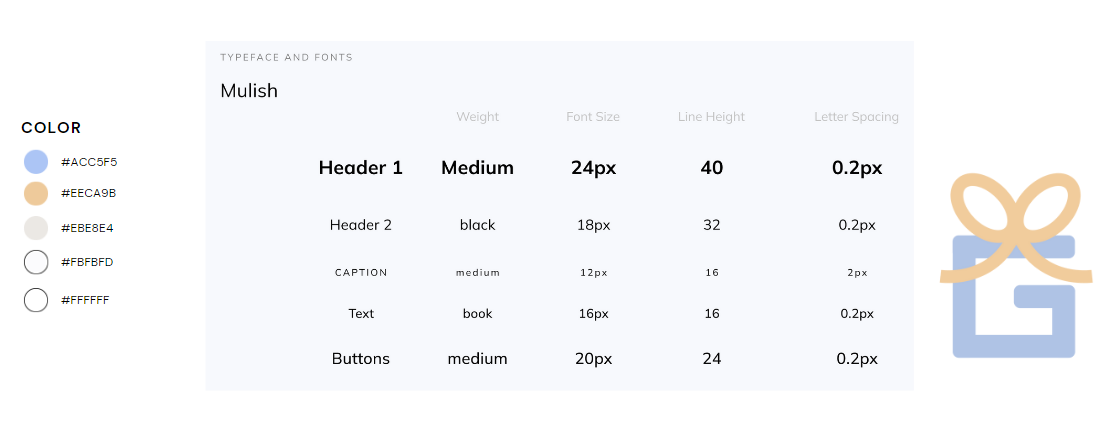Click the #ACC5F5 hex code text
The height and width of the screenshot is (438, 1118).
(89, 162)
